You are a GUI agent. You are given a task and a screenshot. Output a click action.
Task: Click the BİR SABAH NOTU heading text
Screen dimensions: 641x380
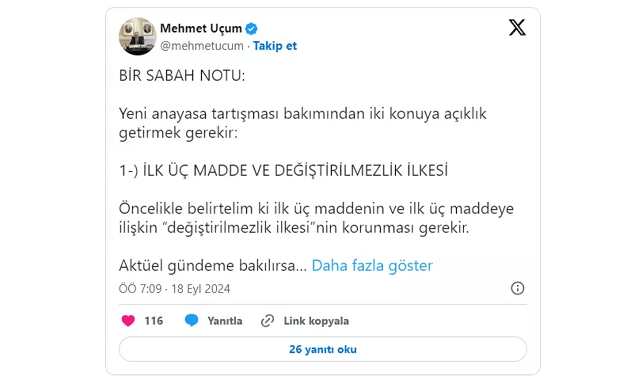tap(182, 76)
